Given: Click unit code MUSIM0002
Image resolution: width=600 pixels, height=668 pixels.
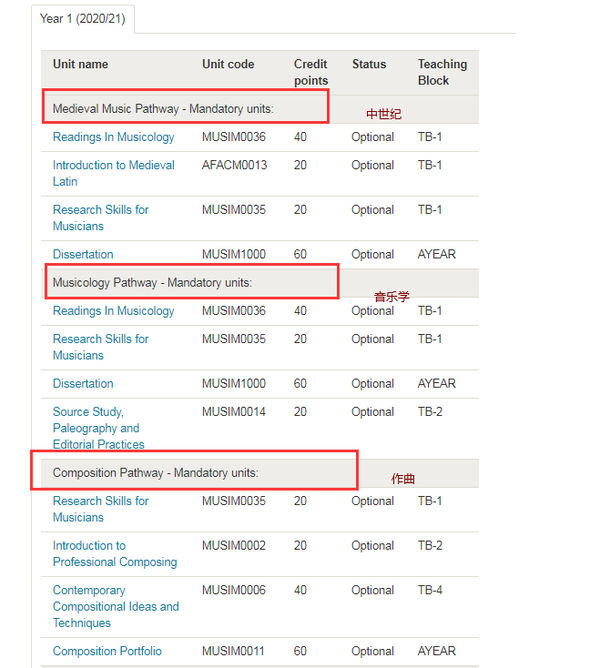Looking at the screenshot, I should coord(234,546).
